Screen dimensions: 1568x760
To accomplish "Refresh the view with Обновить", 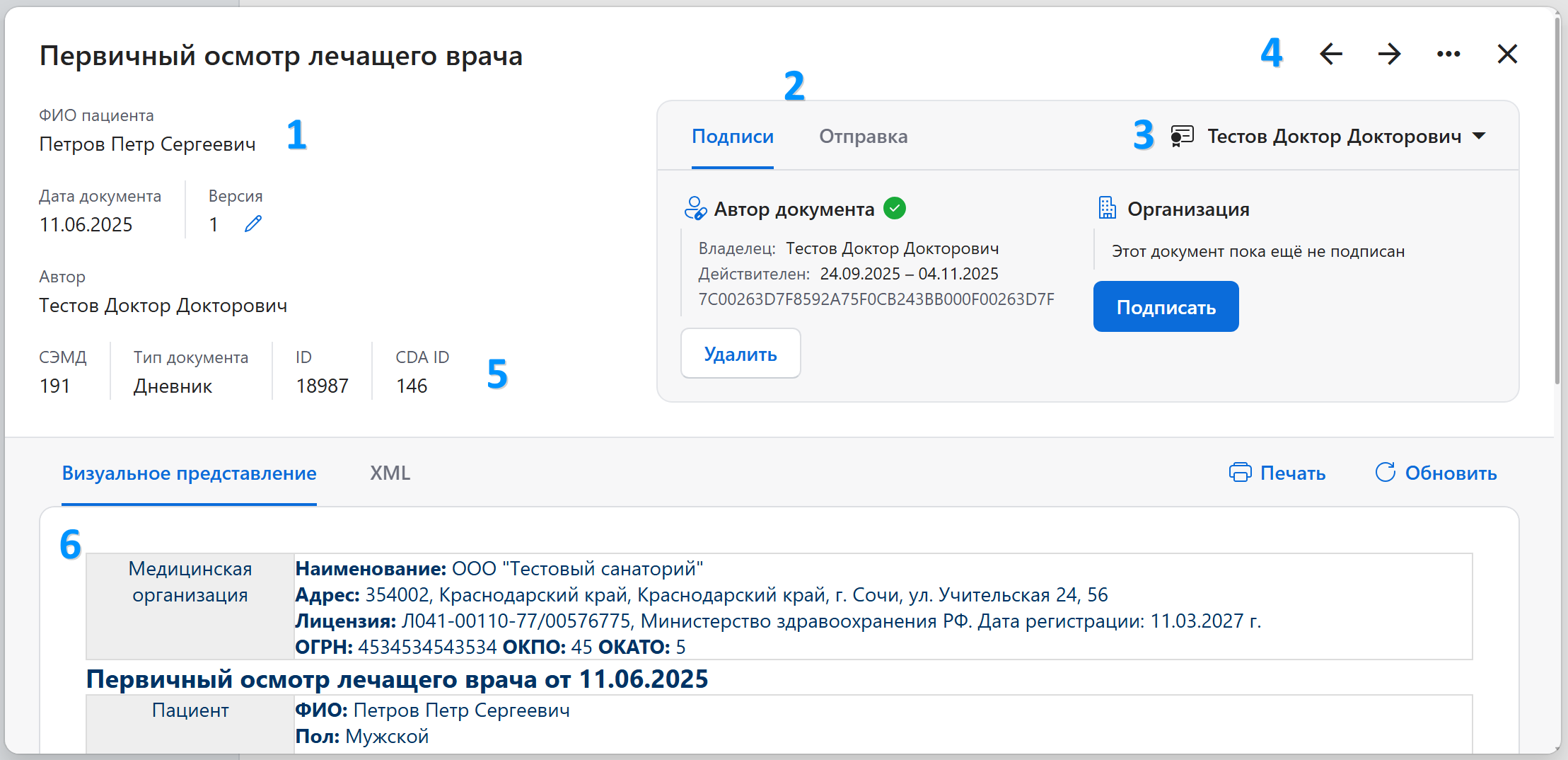I will (1436, 473).
